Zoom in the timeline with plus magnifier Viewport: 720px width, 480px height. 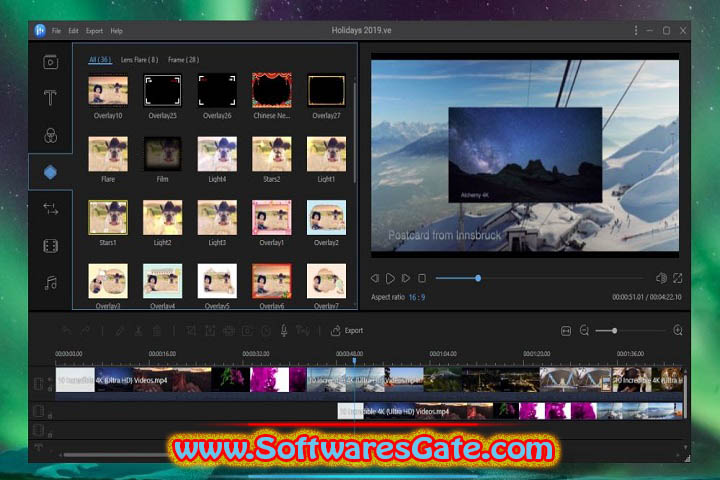[x=678, y=330]
